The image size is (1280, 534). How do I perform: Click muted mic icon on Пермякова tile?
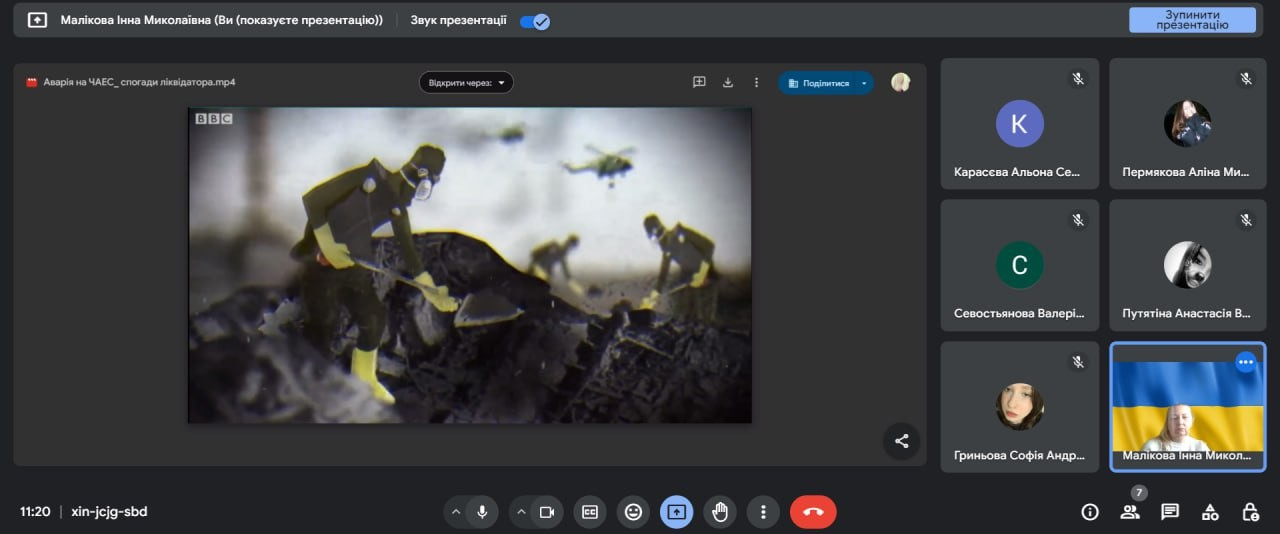[1246, 78]
